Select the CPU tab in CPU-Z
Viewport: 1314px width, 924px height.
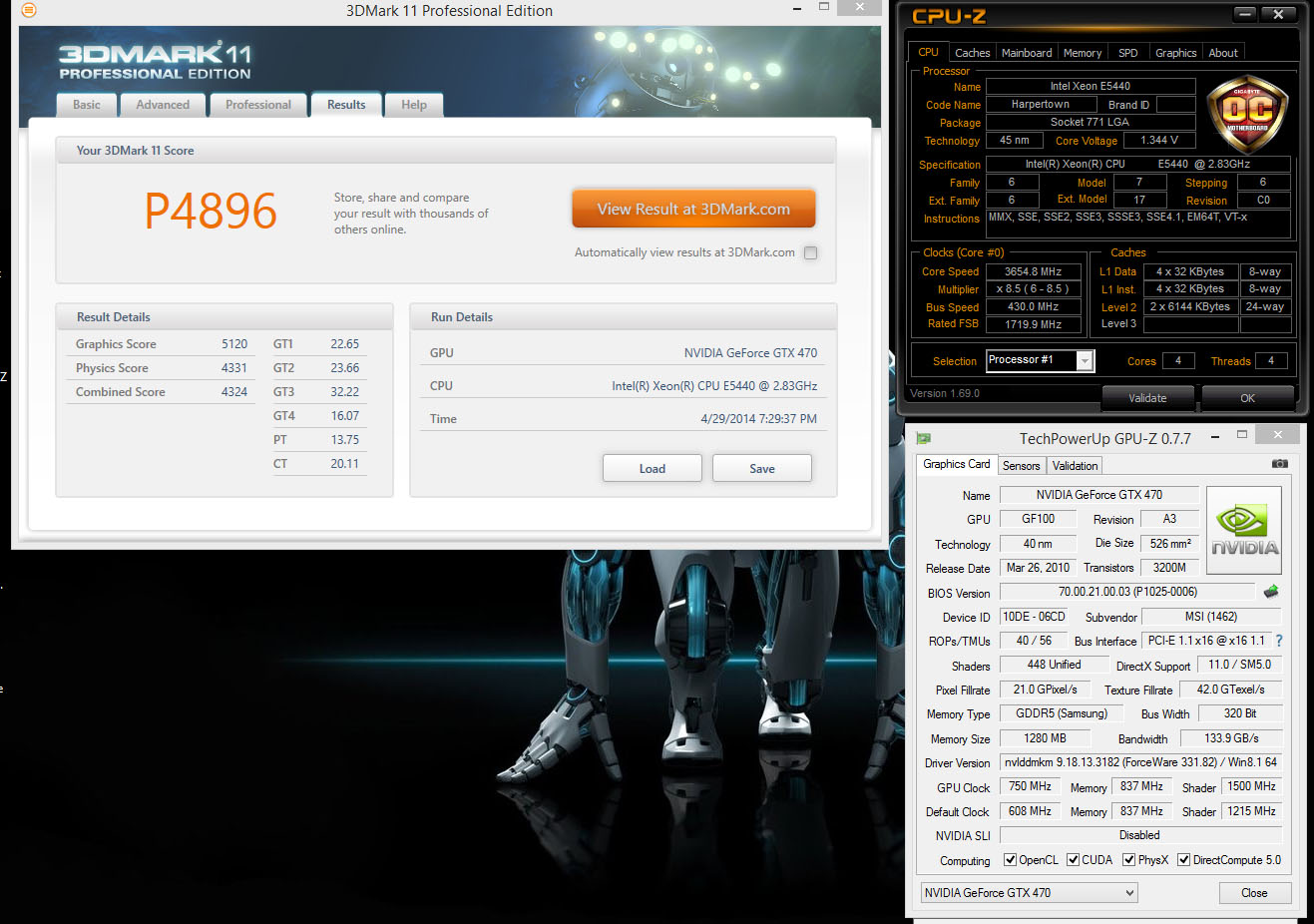pos(928,52)
